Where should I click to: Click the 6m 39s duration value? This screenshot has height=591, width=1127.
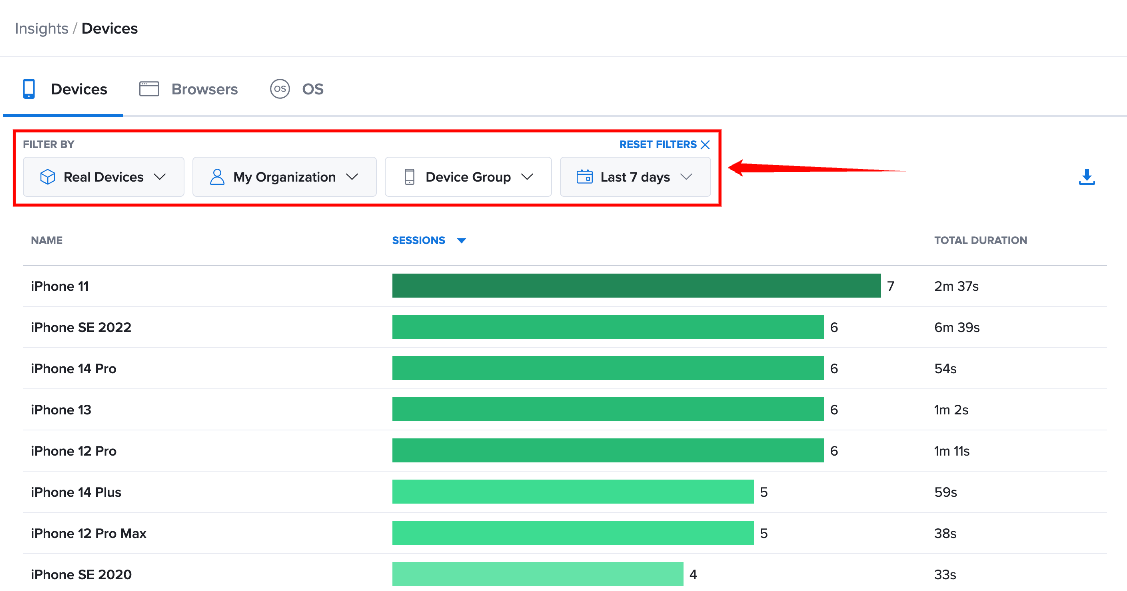957,327
